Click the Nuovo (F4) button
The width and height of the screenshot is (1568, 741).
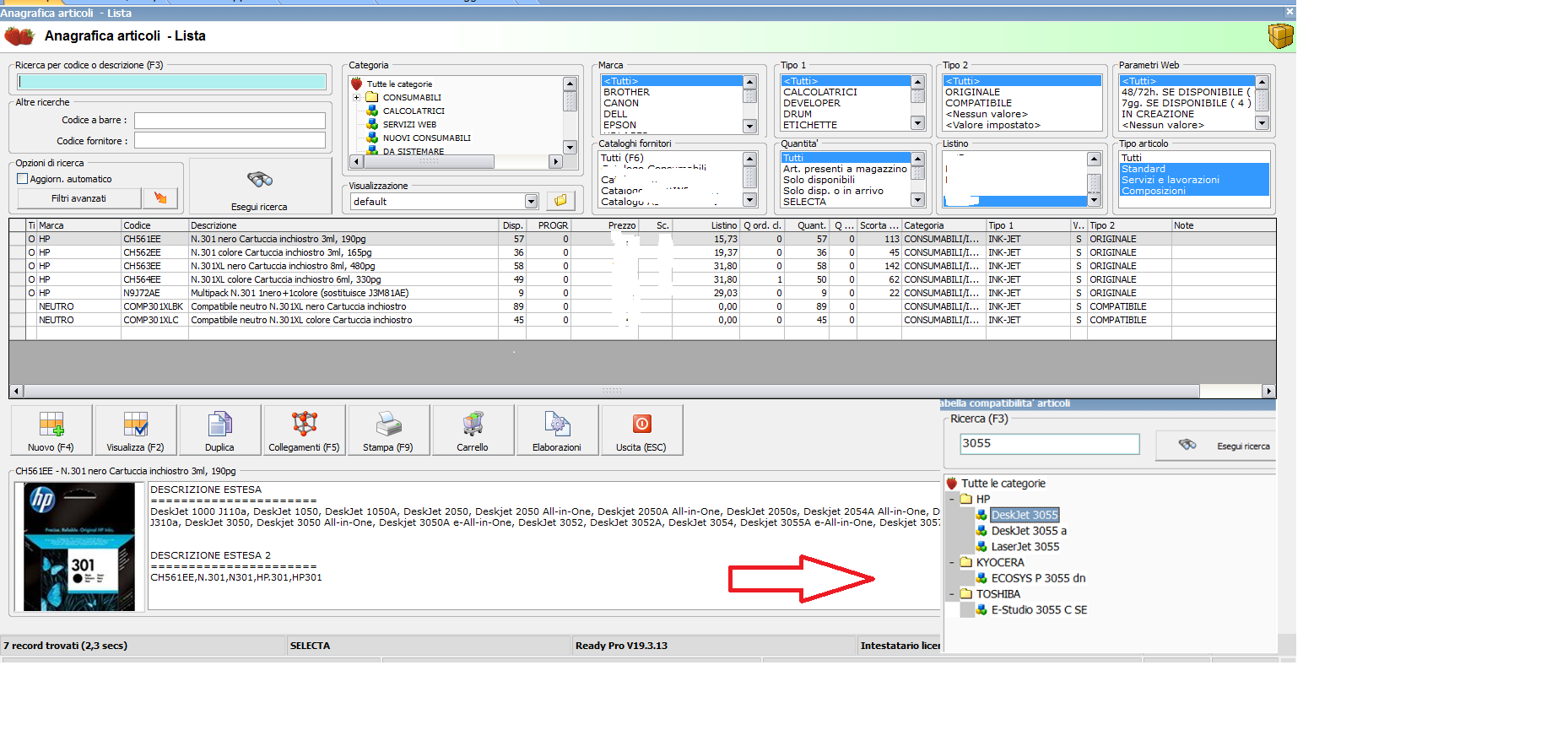51,430
